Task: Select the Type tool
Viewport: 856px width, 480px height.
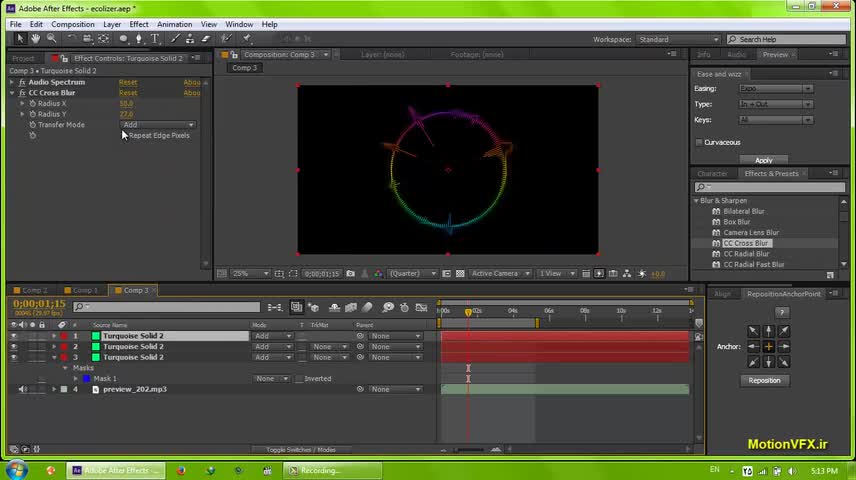Action: [155, 39]
